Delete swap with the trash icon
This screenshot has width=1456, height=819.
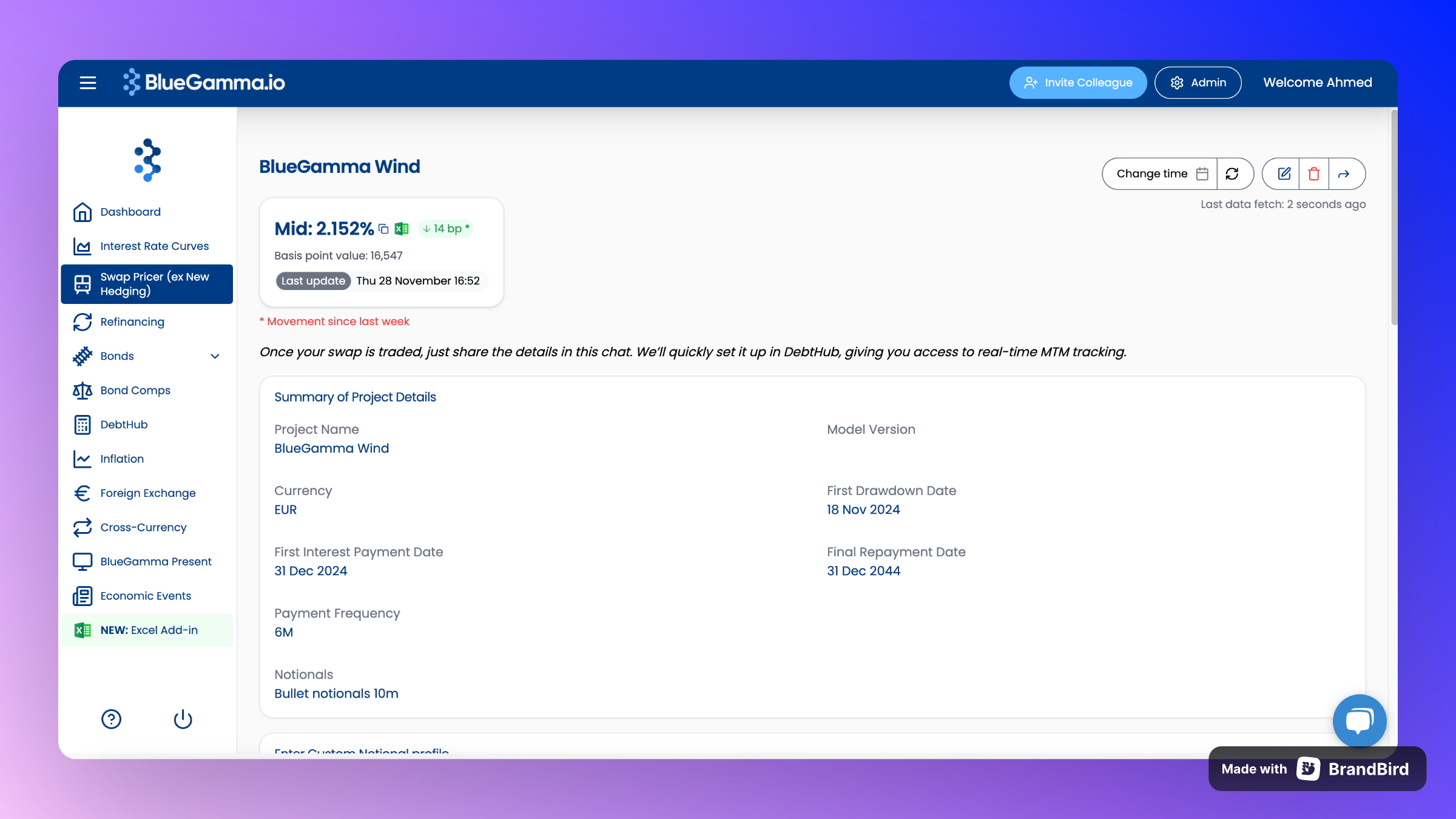1313,174
